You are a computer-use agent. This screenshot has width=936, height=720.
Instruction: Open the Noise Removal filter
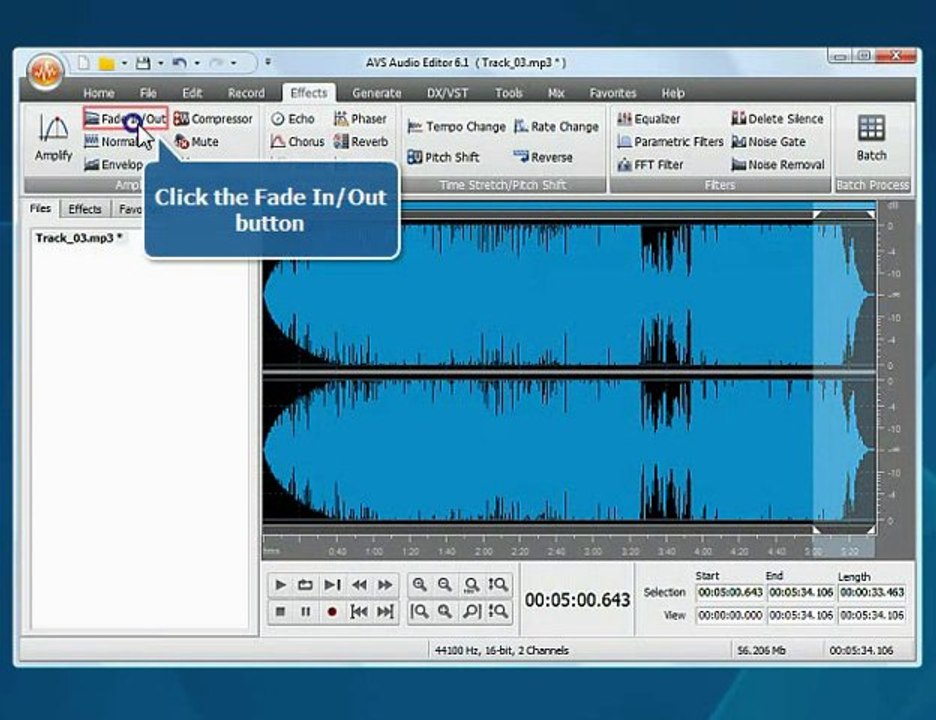[778, 165]
